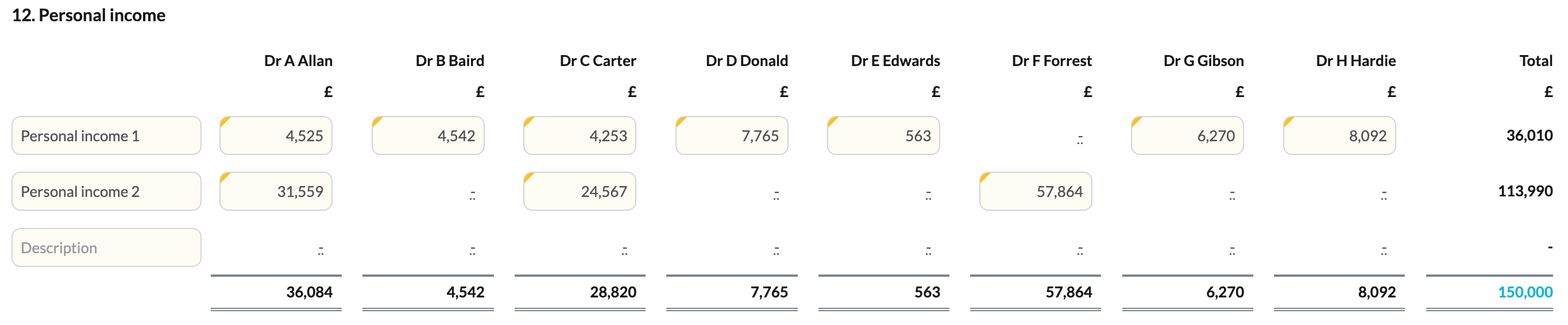Select Dr C Carter's 24,567 cell
1568x325 pixels.
[580, 192]
